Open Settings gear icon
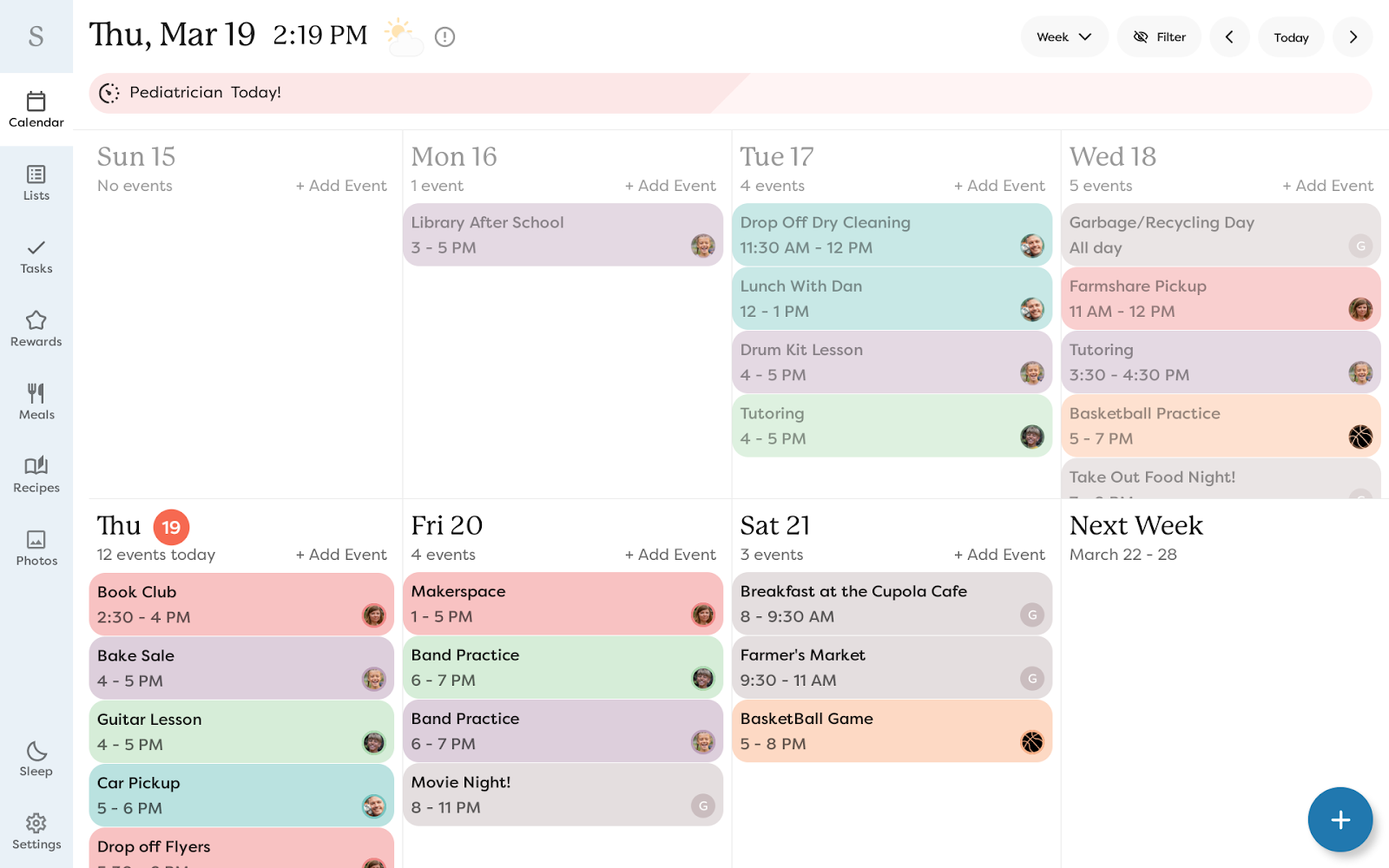This screenshot has height=868, width=1389. click(x=36, y=832)
